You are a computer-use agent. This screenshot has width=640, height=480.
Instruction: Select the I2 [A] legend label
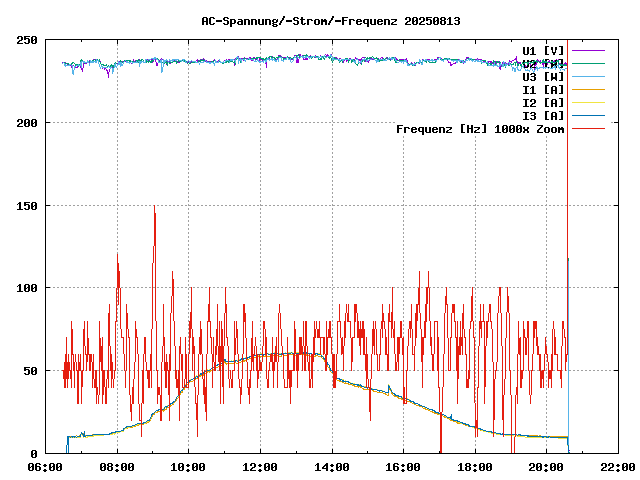coord(543,103)
